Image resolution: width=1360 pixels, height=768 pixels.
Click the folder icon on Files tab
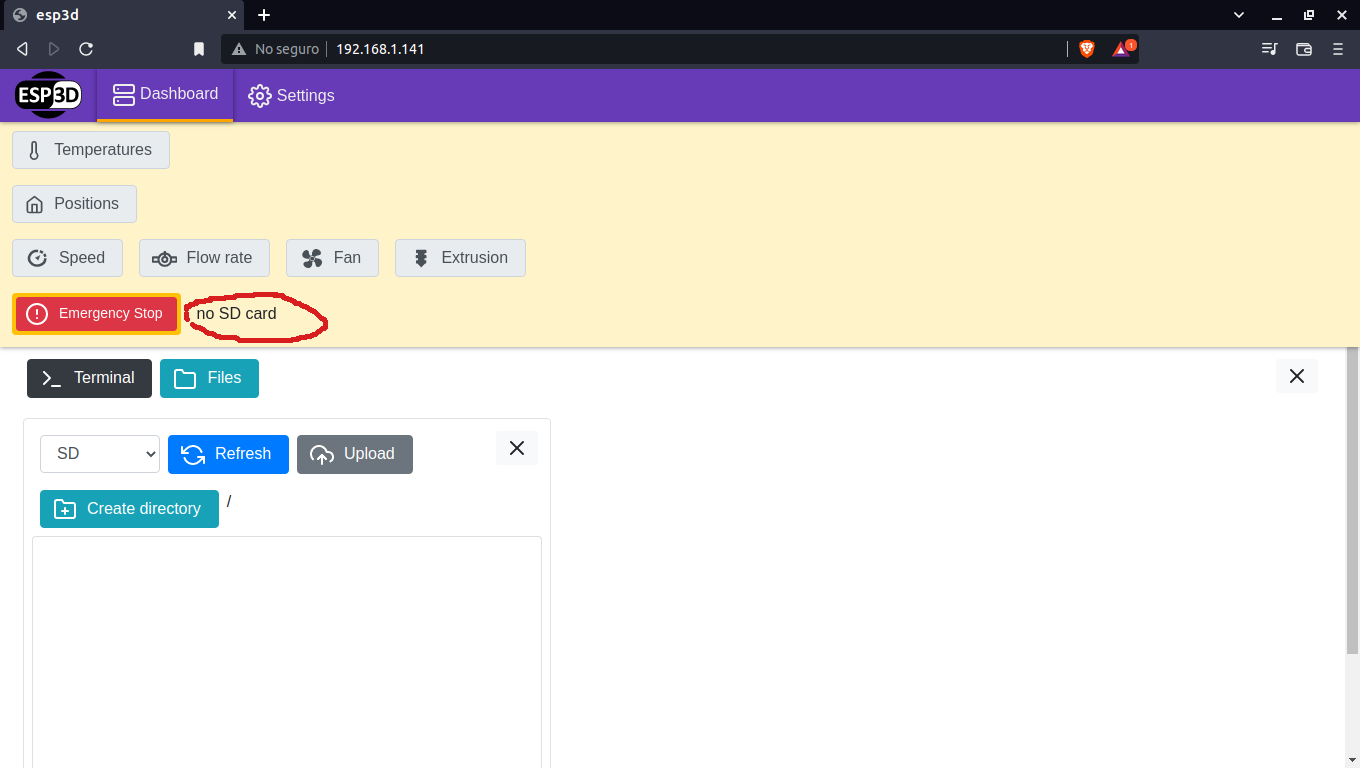pyautogui.click(x=186, y=378)
